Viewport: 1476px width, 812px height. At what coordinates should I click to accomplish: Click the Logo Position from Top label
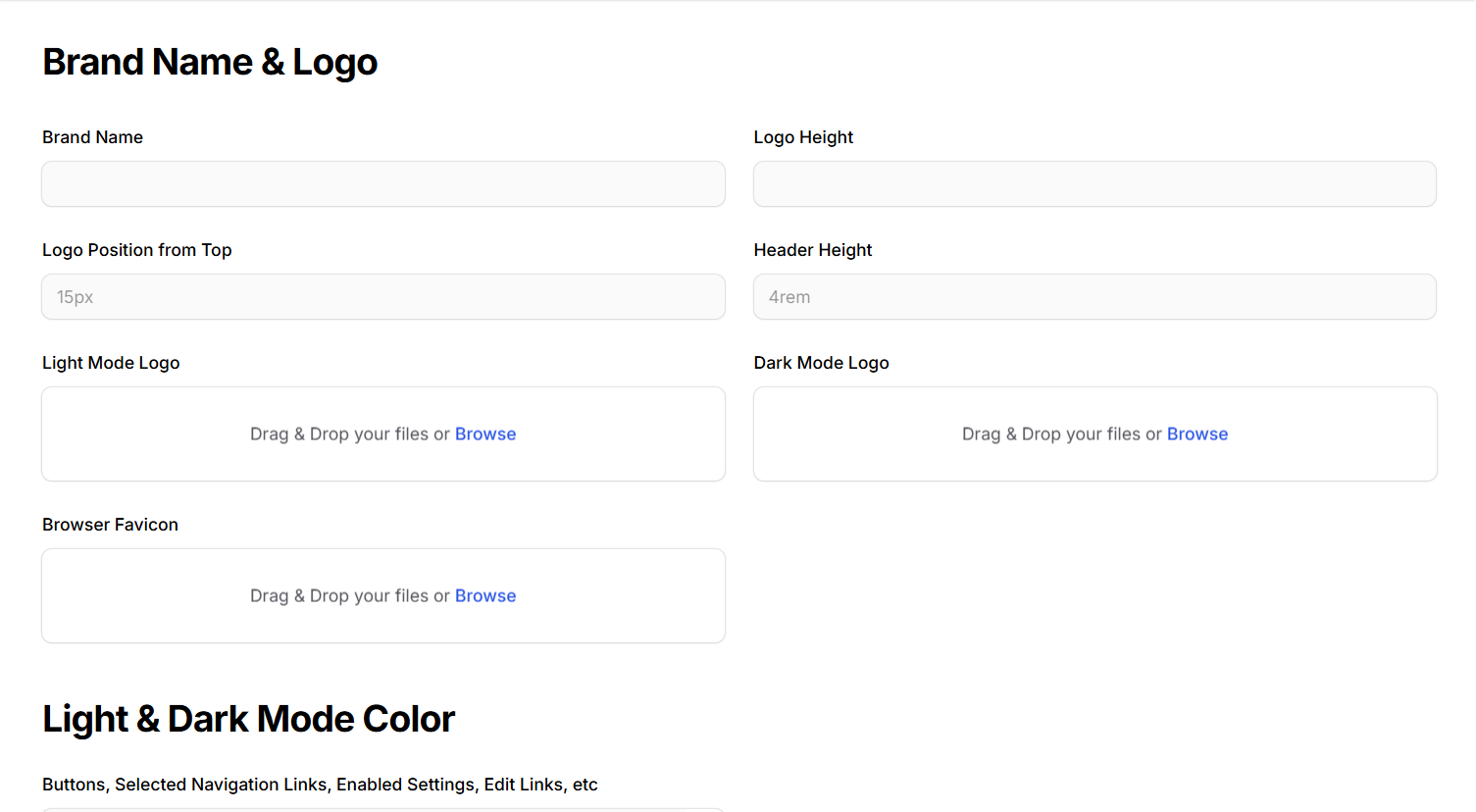136,250
